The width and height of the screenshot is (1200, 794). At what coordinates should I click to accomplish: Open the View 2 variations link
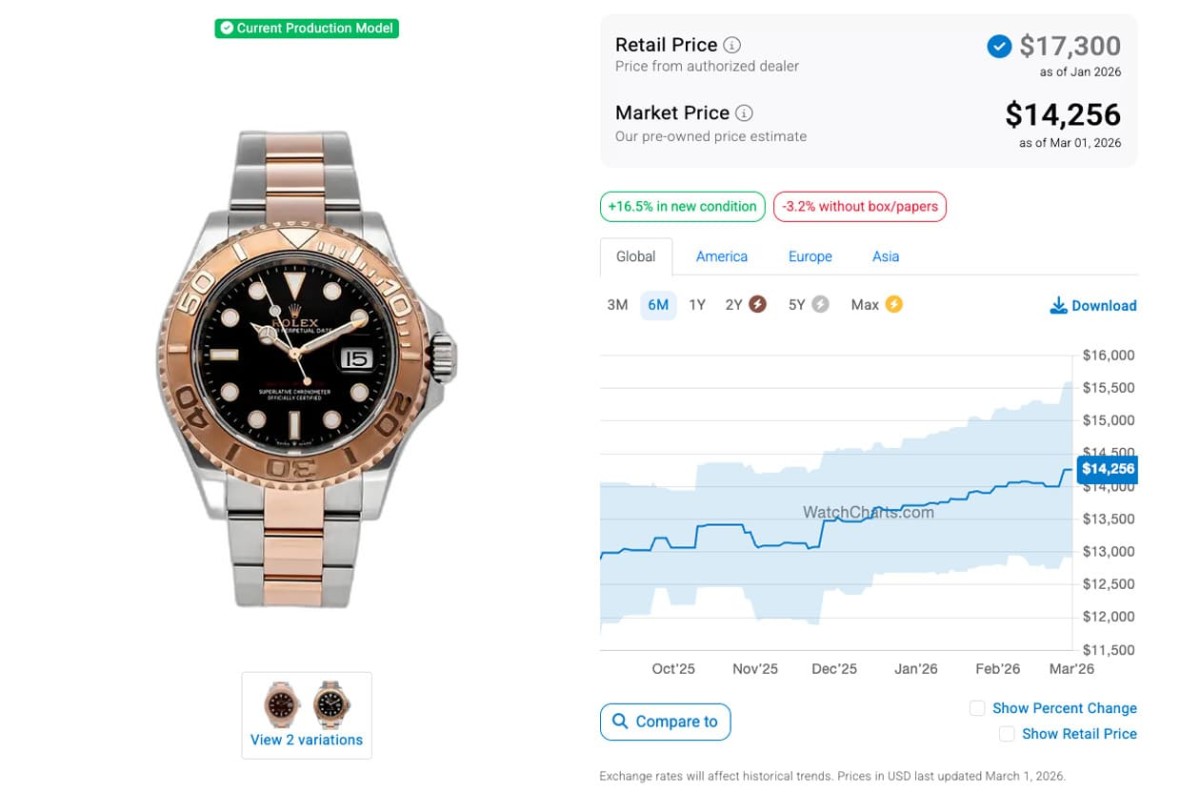tap(306, 740)
